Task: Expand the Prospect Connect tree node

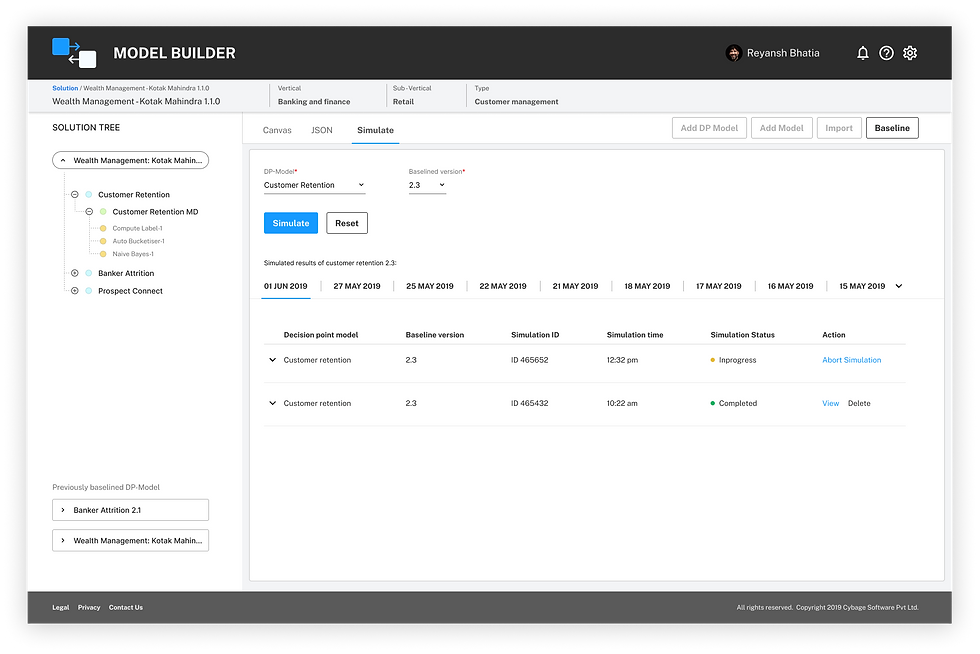Action: [x=74, y=291]
